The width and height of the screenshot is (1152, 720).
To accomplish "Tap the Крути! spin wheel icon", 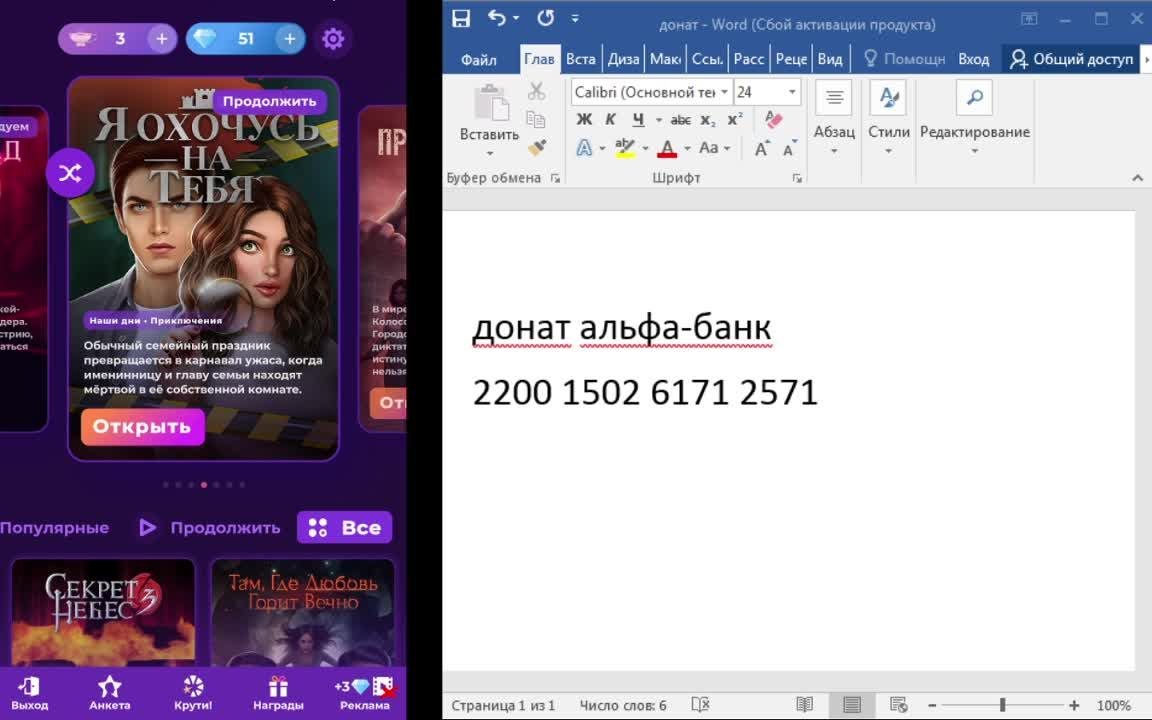I will click(x=193, y=691).
